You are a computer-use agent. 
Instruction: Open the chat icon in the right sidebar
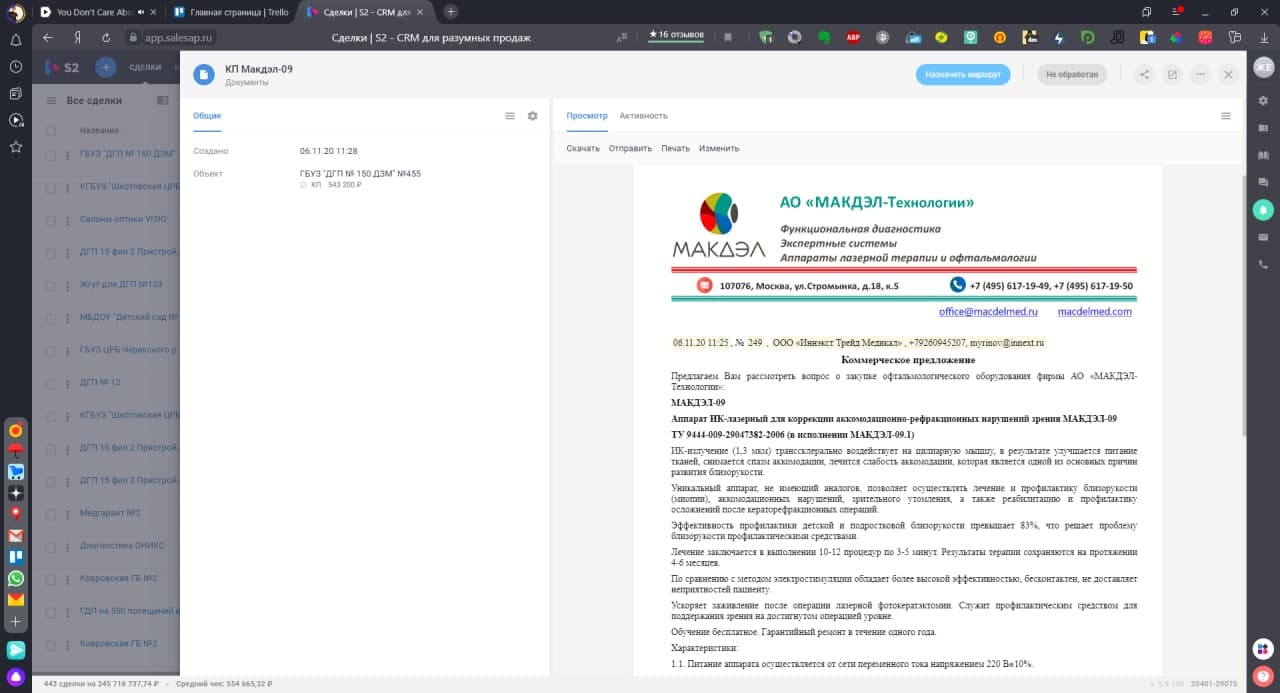click(x=1262, y=183)
